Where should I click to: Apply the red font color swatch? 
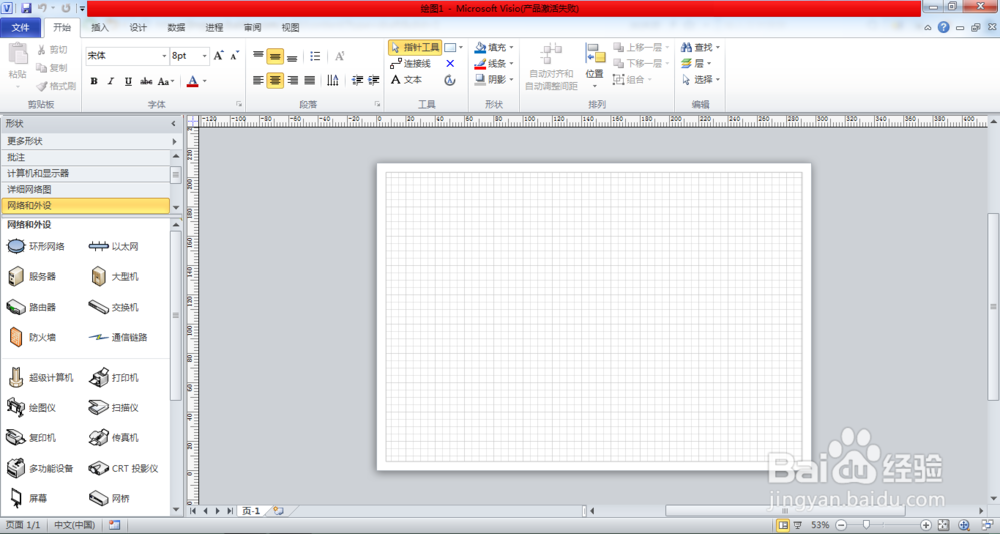point(193,81)
